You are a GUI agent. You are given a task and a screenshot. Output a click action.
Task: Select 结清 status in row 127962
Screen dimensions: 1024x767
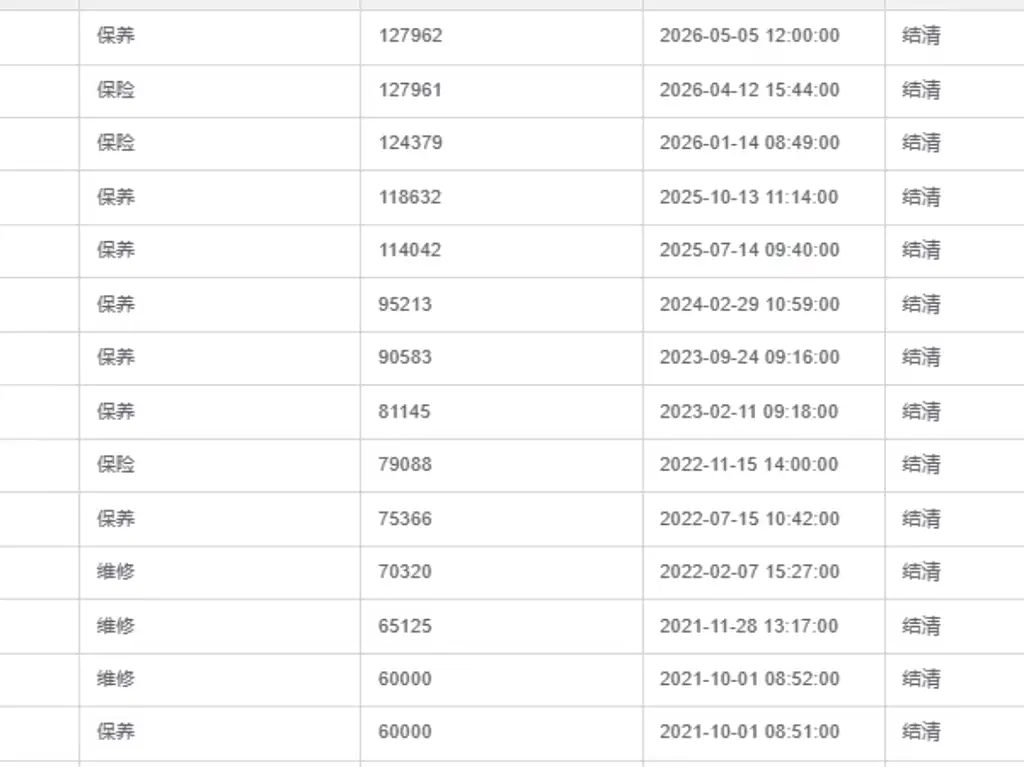921,35
